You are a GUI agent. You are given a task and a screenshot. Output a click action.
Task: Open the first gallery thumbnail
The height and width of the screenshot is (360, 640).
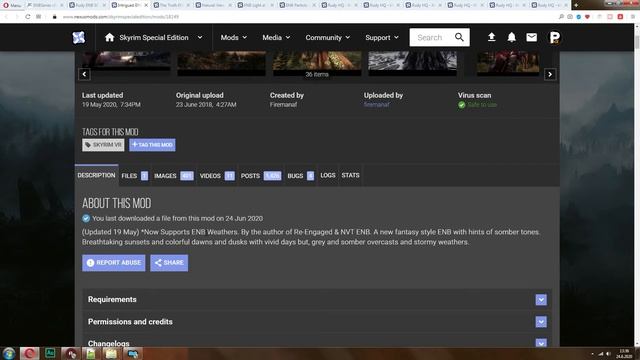pos(126,61)
